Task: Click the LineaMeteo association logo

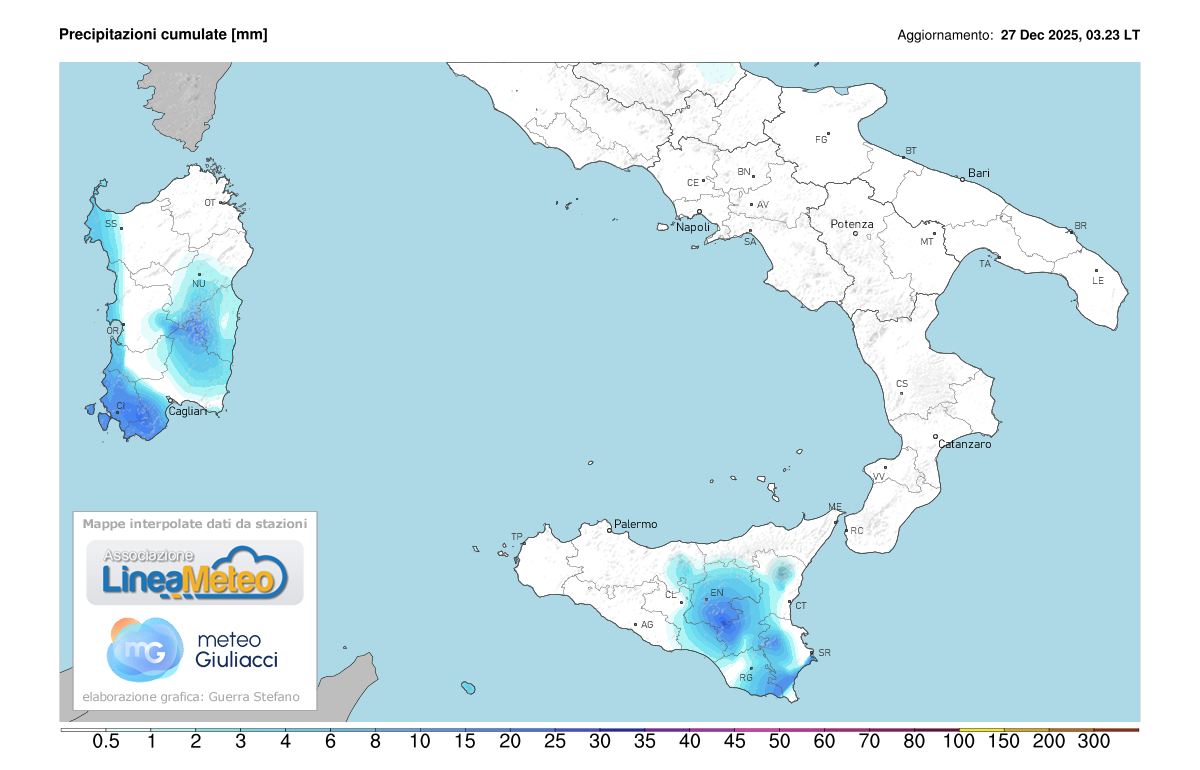Action: tap(194, 573)
